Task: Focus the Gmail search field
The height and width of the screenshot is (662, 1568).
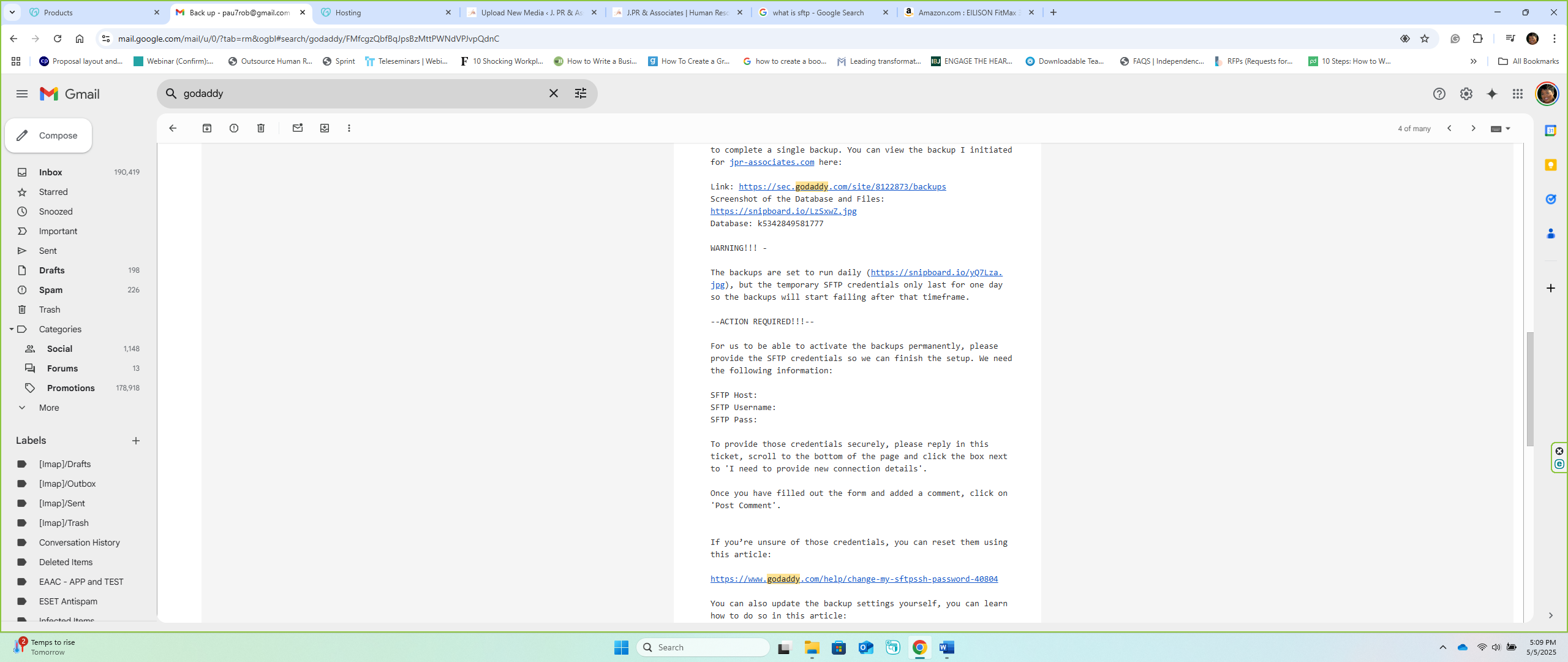Action: click(x=361, y=93)
